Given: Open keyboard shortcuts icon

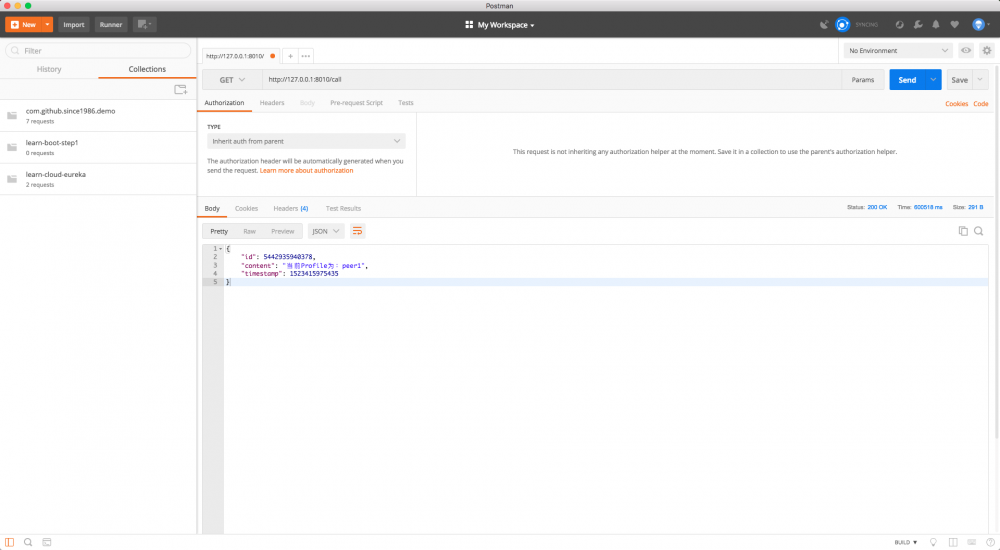Looking at the screenshot, I should (x=971, y=542).
